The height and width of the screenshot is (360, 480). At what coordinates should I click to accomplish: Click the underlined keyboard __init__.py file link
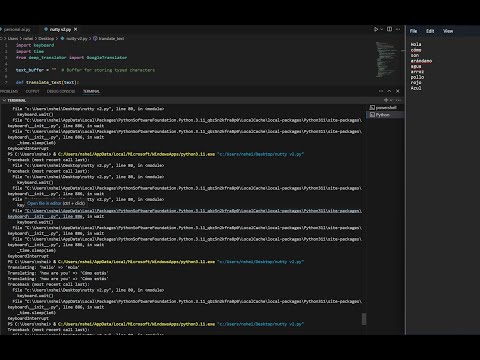184,213
